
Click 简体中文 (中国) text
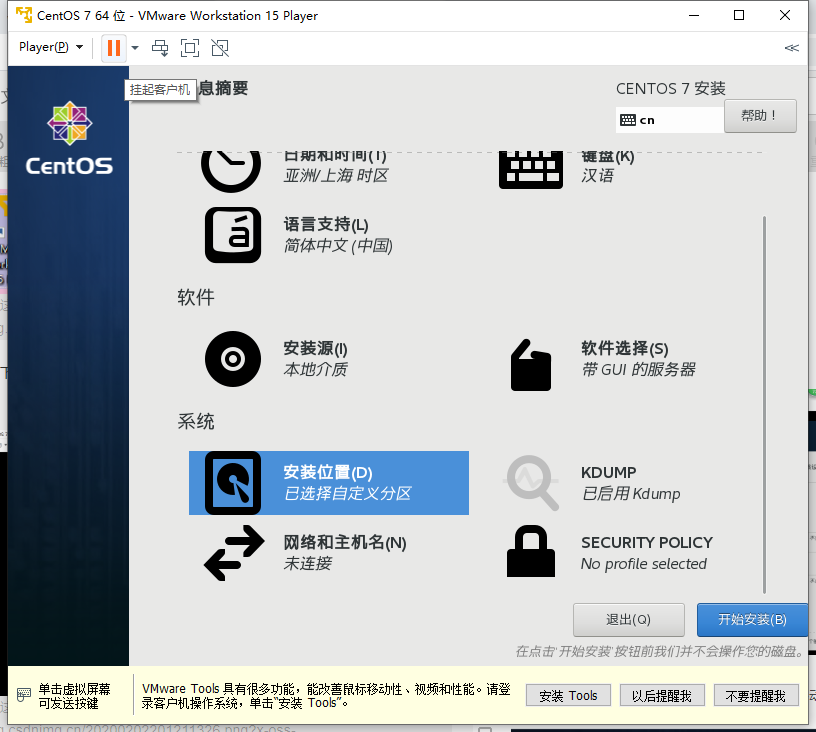coord(338,245)
